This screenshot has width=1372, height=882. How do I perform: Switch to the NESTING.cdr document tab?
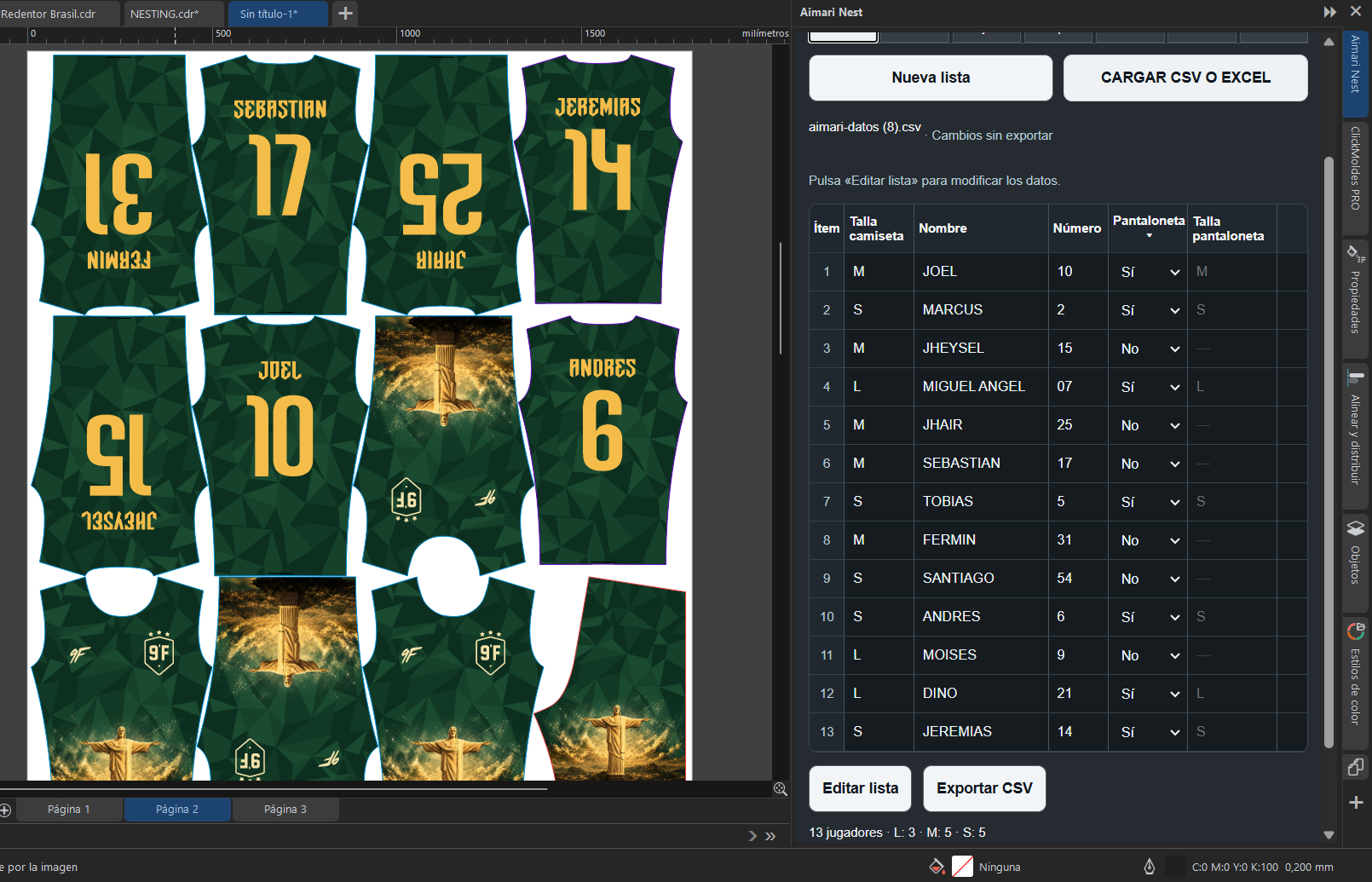coord(174,14)
